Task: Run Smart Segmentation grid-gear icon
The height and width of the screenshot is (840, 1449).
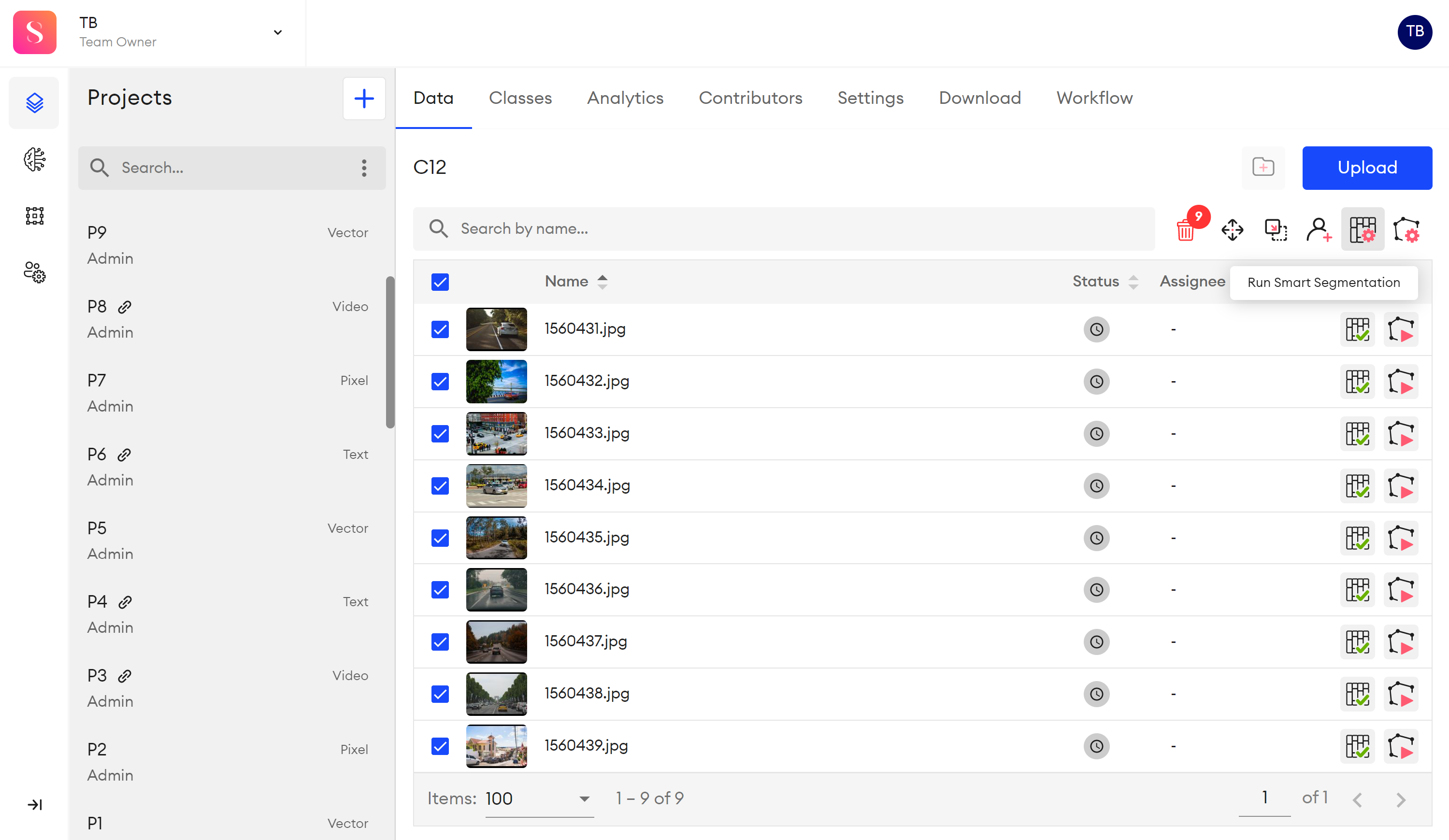Action: (x=1363, y=229)
